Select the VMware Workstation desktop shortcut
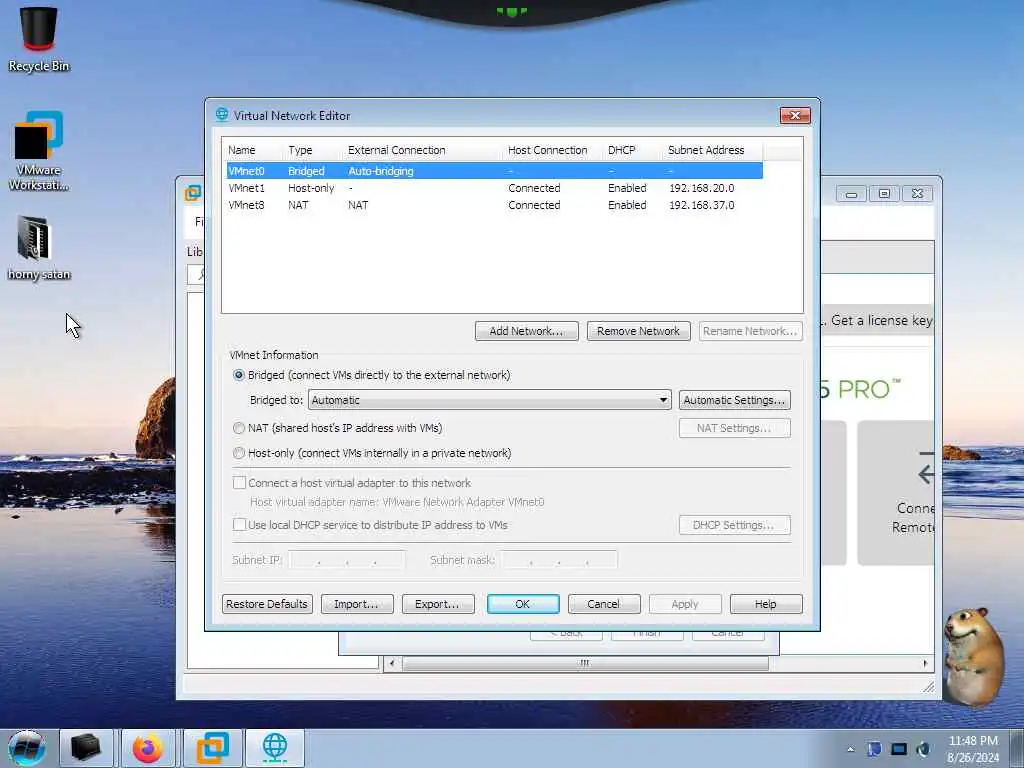1024x768 pixels. click(x=39, y=150)
